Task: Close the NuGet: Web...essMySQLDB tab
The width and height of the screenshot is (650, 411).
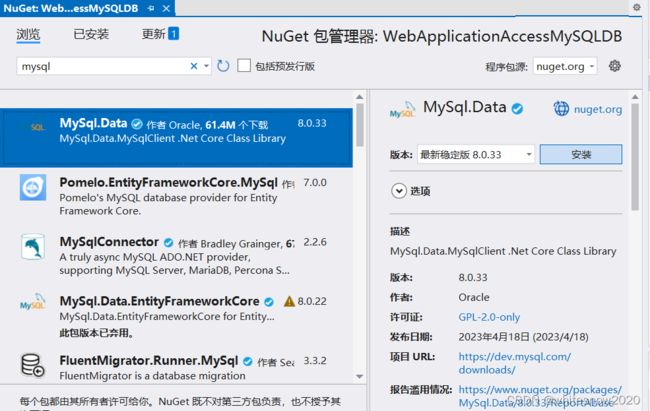Action: [x=166, y=8]
